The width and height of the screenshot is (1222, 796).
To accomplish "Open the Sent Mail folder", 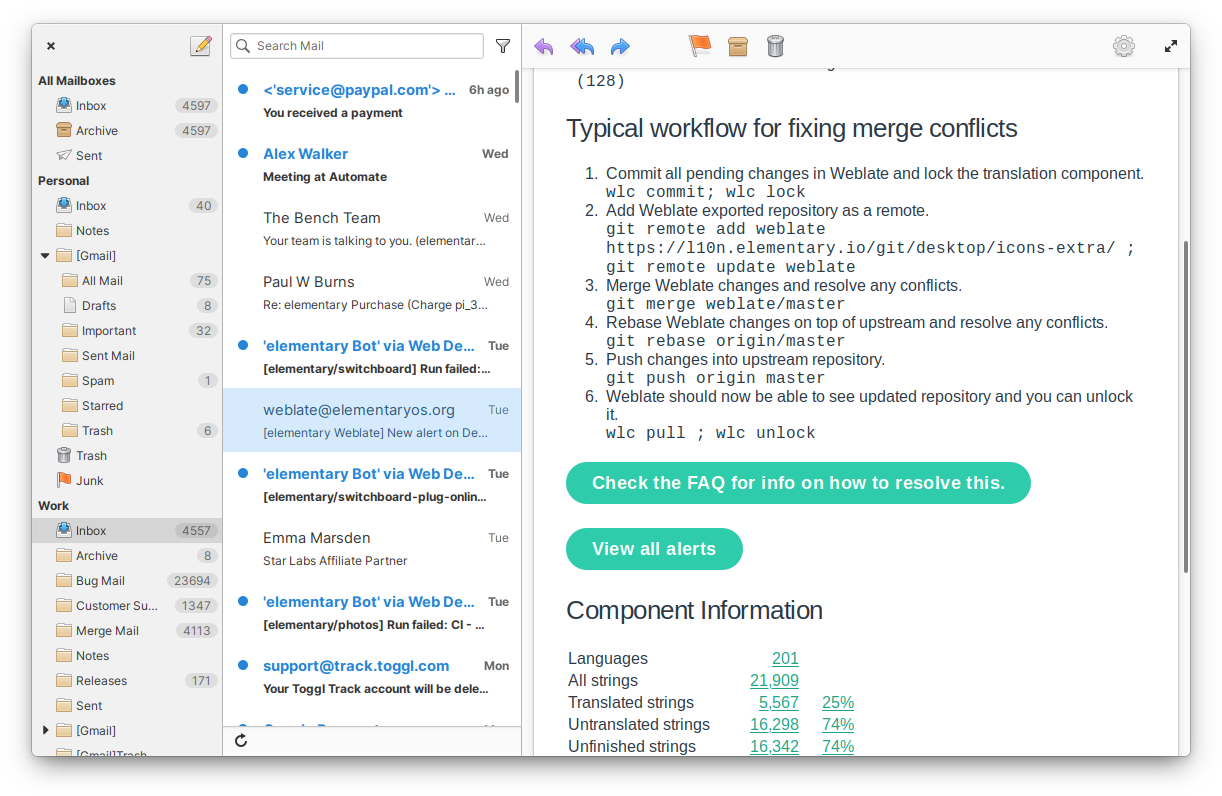I will (127, 356).
